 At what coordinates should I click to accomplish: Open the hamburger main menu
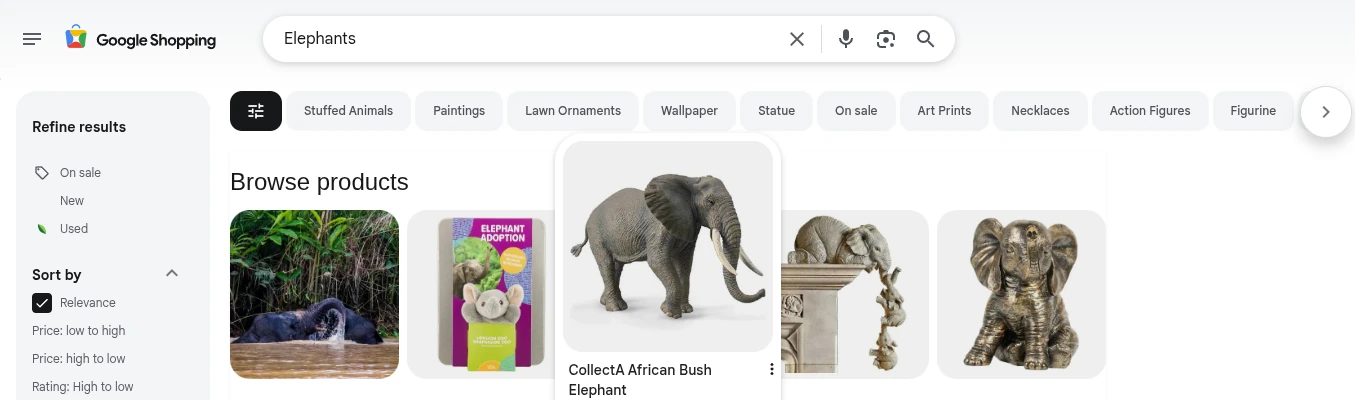click(32, 39)
